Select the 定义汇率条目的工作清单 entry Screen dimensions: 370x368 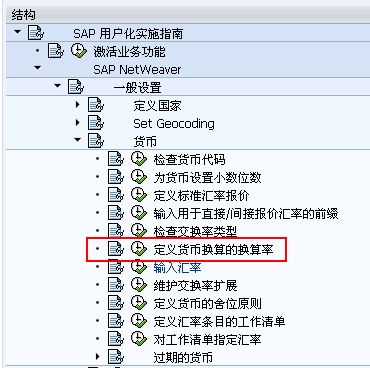pyautogui.click(x=219, y=321)
